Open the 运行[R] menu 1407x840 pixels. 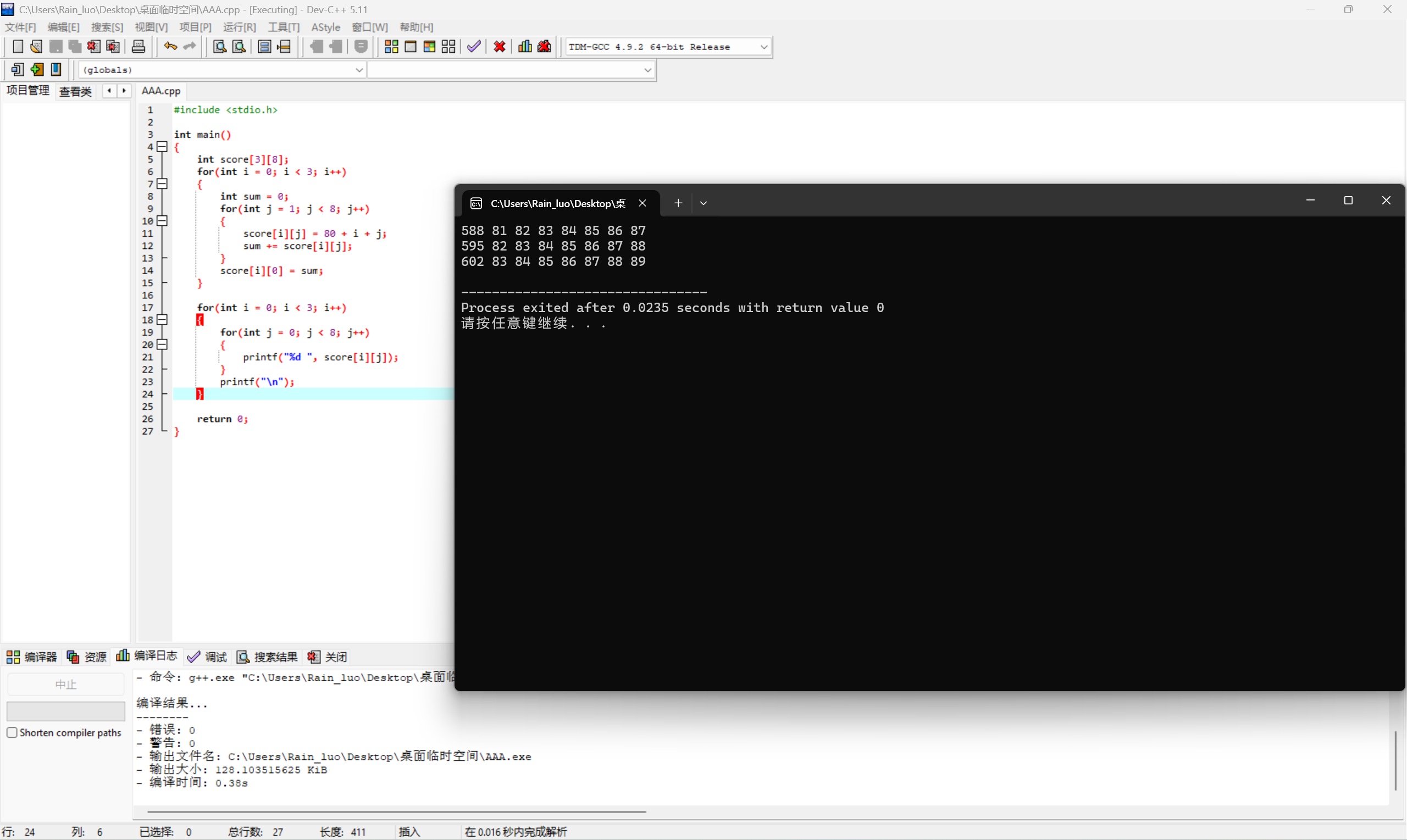coord(239,27)
